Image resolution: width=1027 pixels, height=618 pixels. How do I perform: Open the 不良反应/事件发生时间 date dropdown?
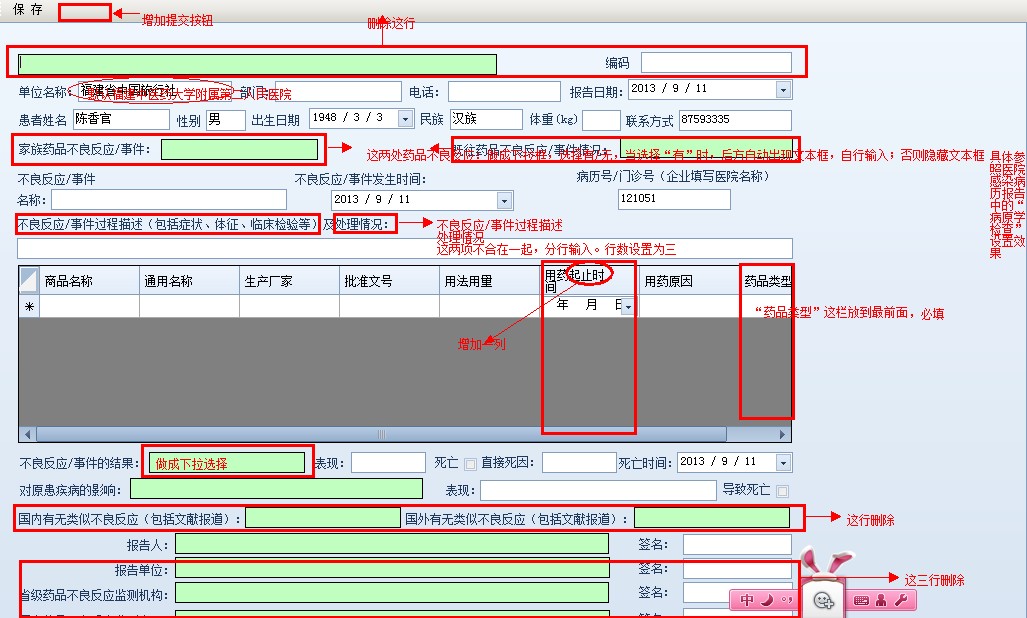click(x=504, y=200)
